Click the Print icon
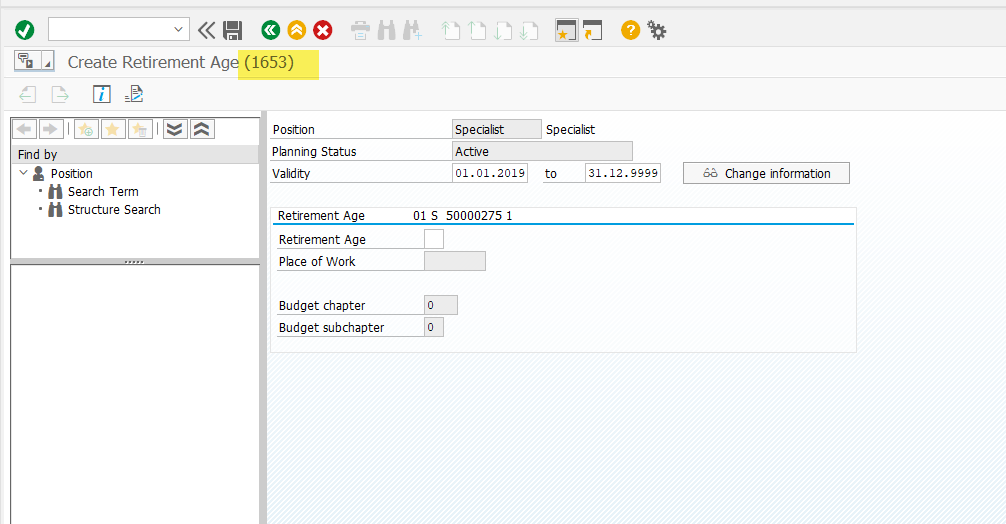1006x524 pixels. (x=361, y=30)
